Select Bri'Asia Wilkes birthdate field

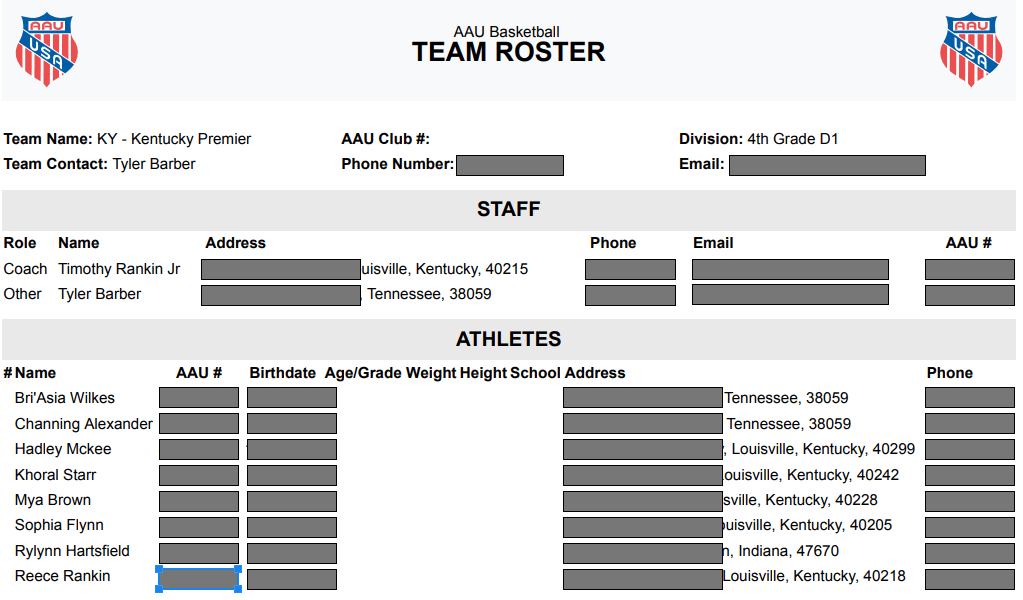[291, 397]
